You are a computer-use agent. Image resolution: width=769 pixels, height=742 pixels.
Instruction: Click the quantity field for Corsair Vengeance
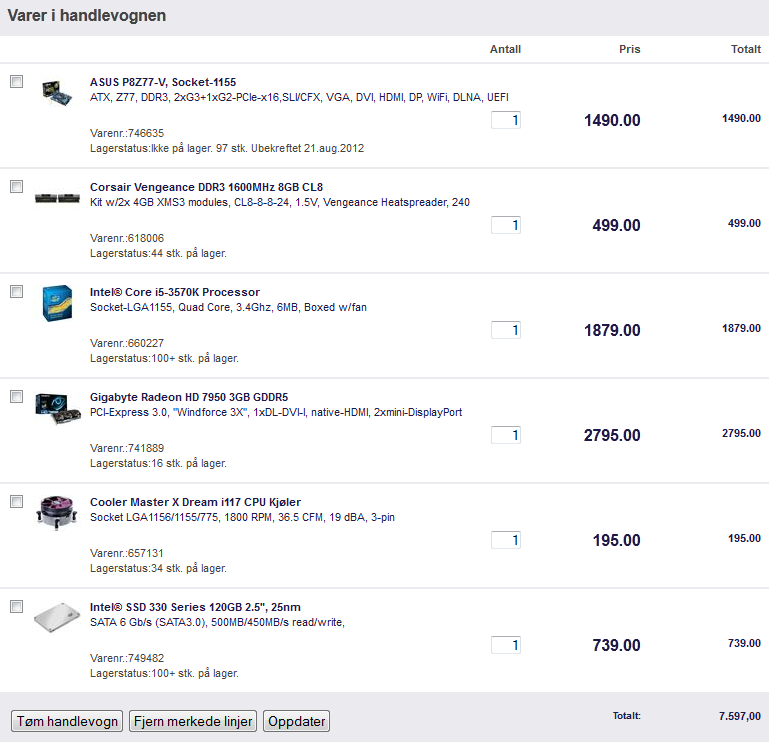coord(506,225)
